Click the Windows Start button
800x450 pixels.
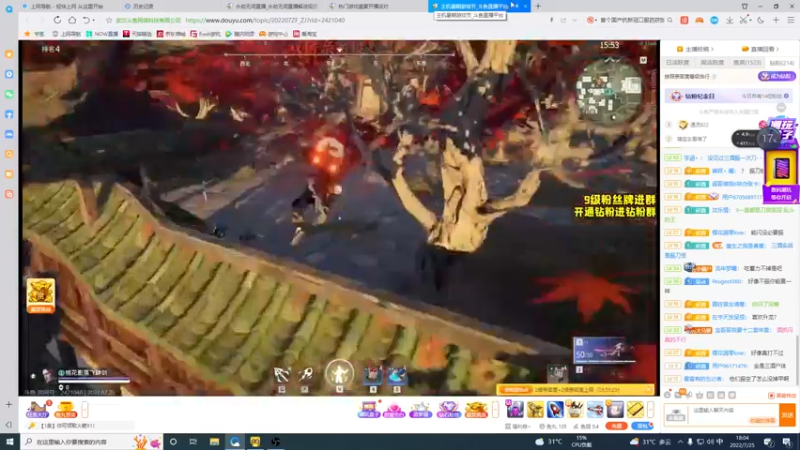pyautogui.click(x=10, y=442)
